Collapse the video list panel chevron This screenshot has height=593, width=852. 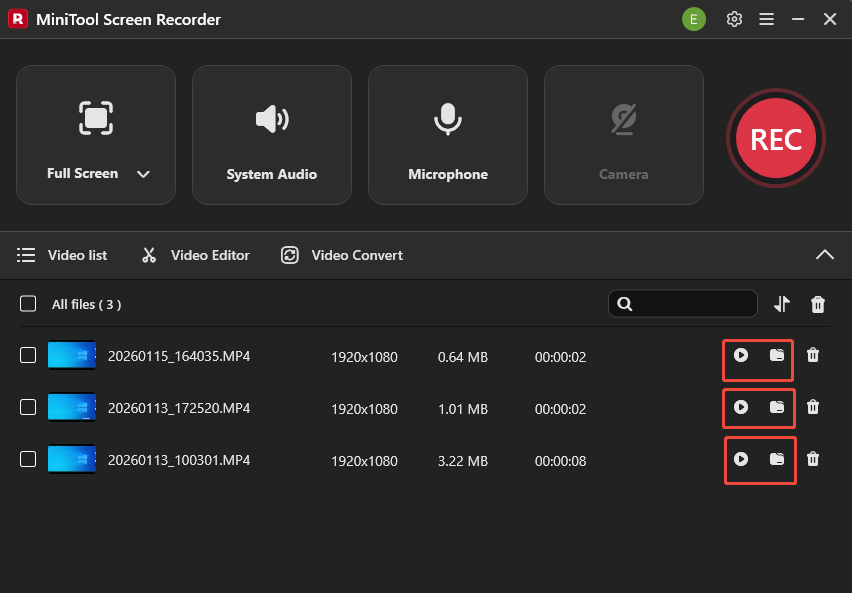pos(825,255)
